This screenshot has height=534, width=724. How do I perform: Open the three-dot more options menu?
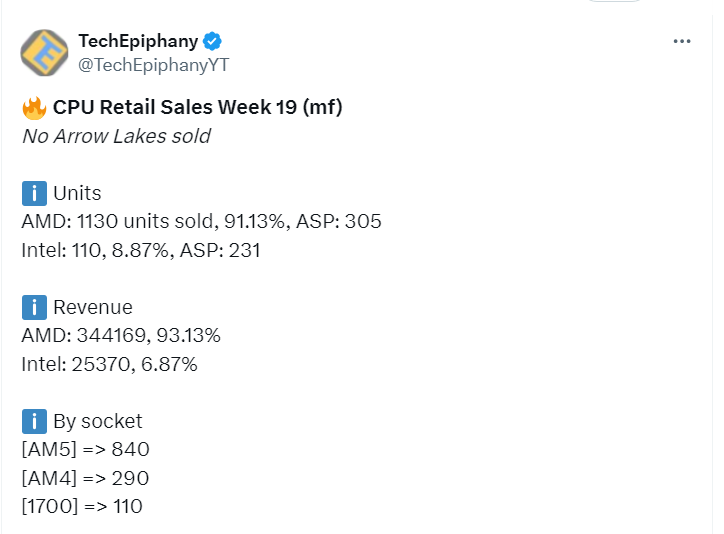[x=682, y=42]
